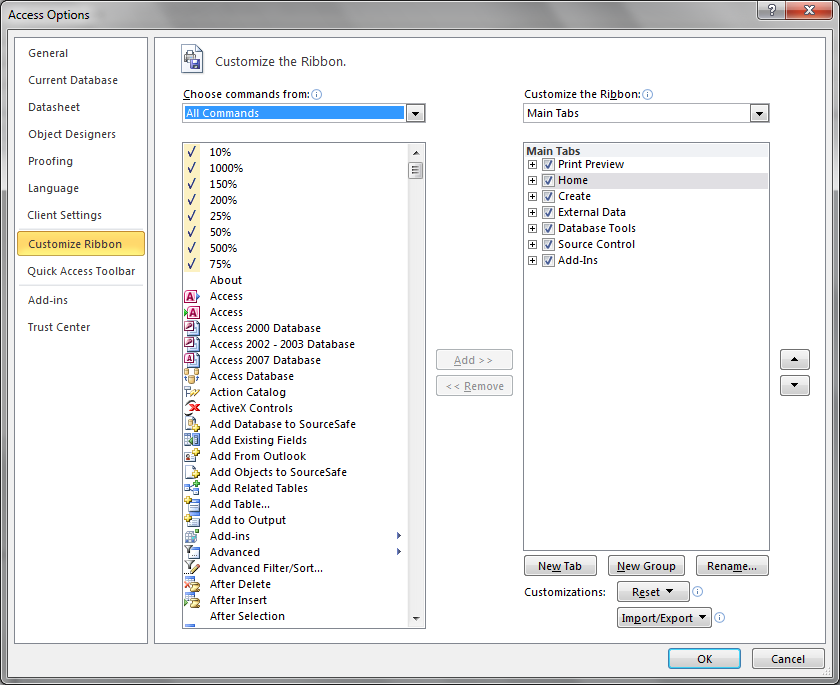Uncheck the Print Preview tab checkbox
The image size is (840, 685).
click(x=548, y=164)
